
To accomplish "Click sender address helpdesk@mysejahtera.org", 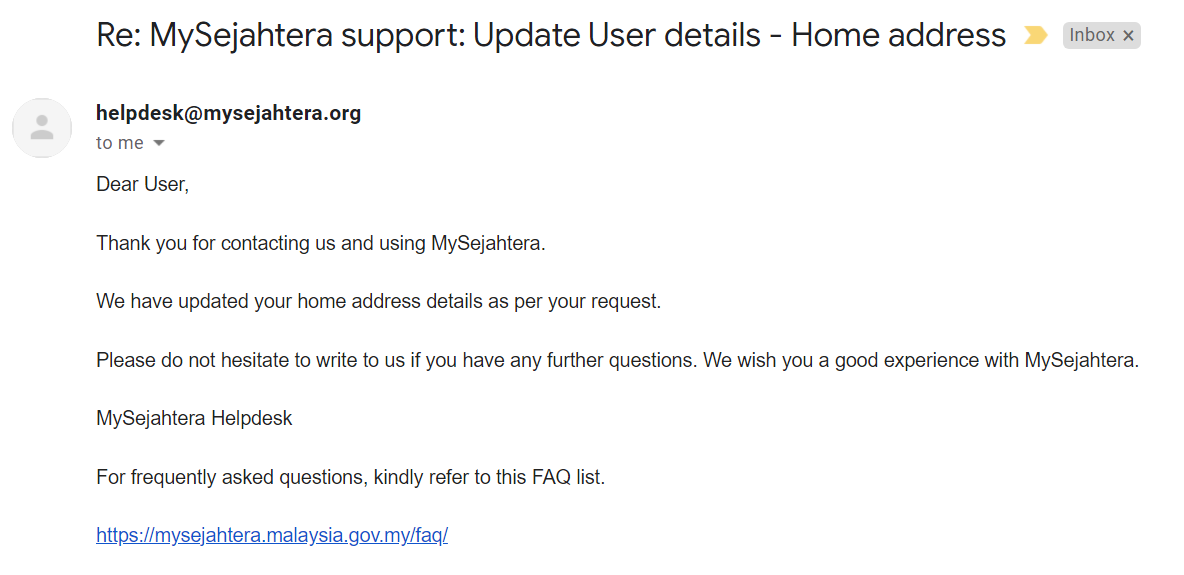I will click(x=228, y=113).
